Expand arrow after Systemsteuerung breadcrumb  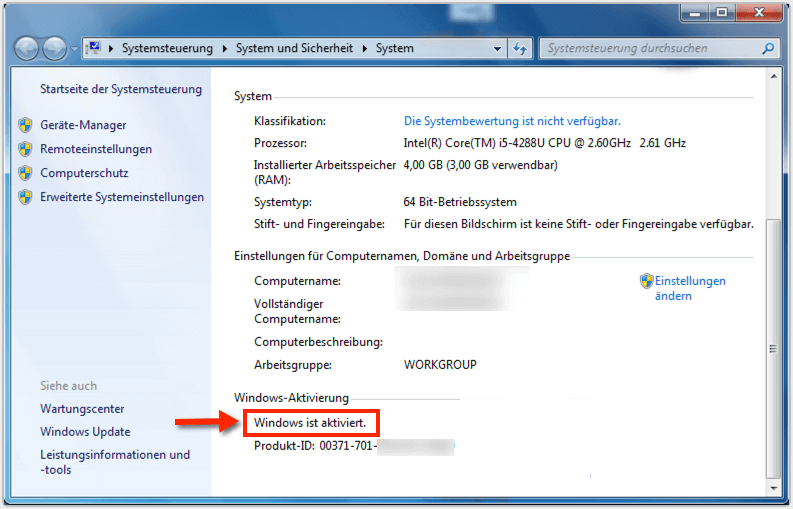point(225,49)
